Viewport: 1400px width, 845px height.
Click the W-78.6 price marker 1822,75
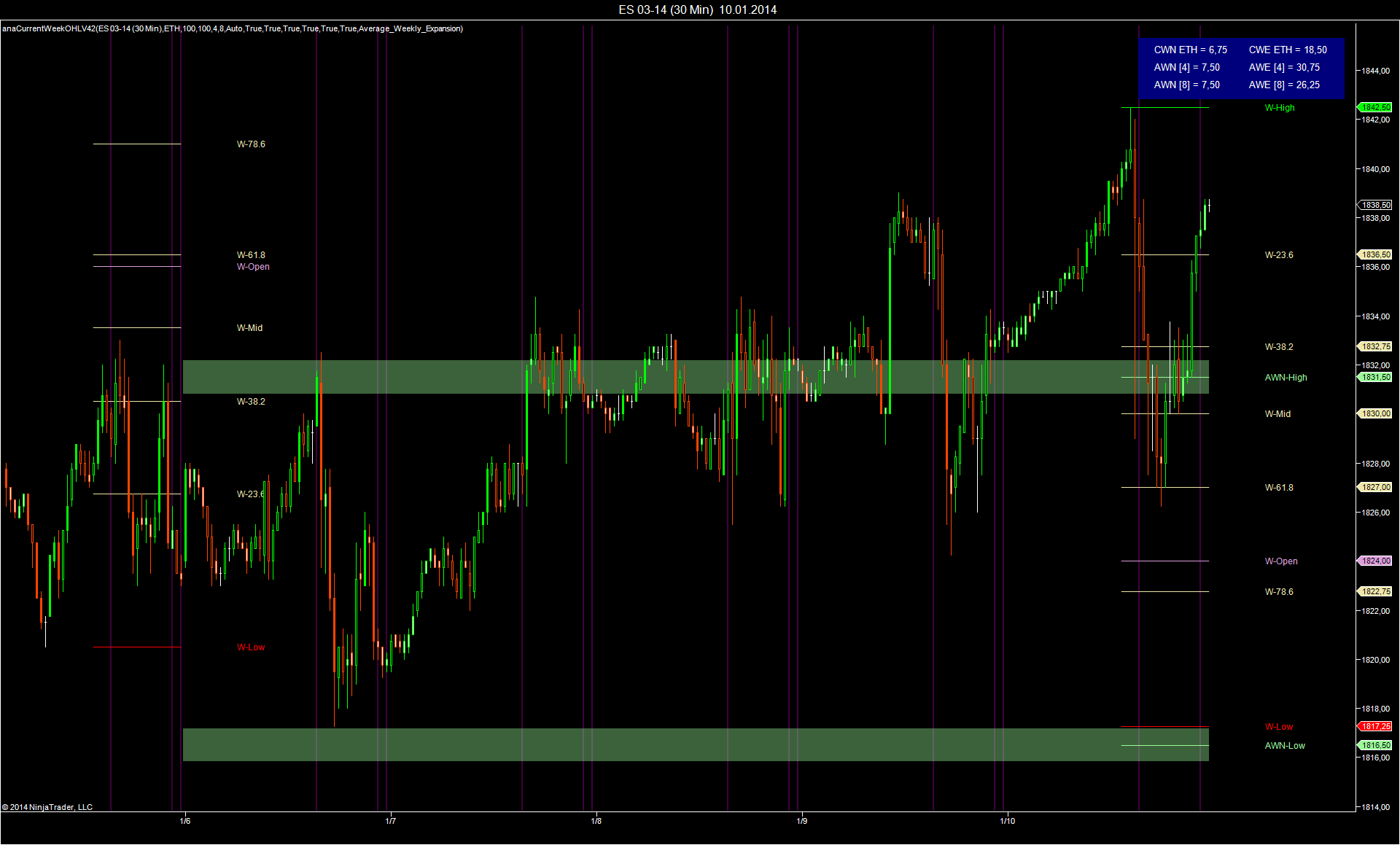pos(1375,591)
